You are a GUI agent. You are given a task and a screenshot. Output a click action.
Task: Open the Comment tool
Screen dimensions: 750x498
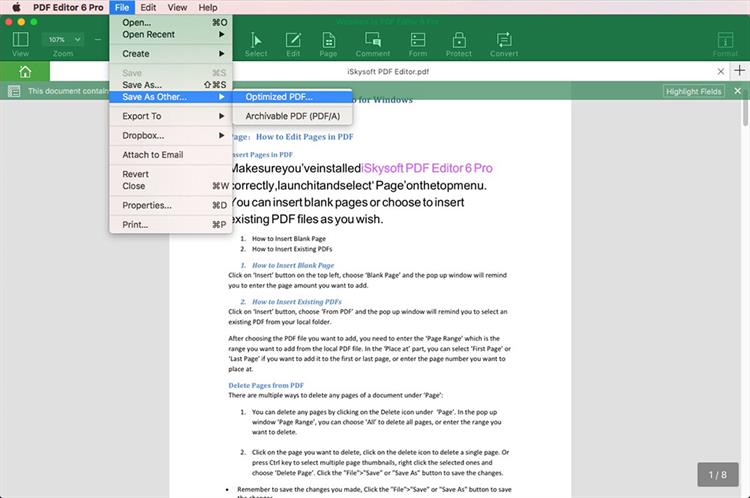coord(373,45)
